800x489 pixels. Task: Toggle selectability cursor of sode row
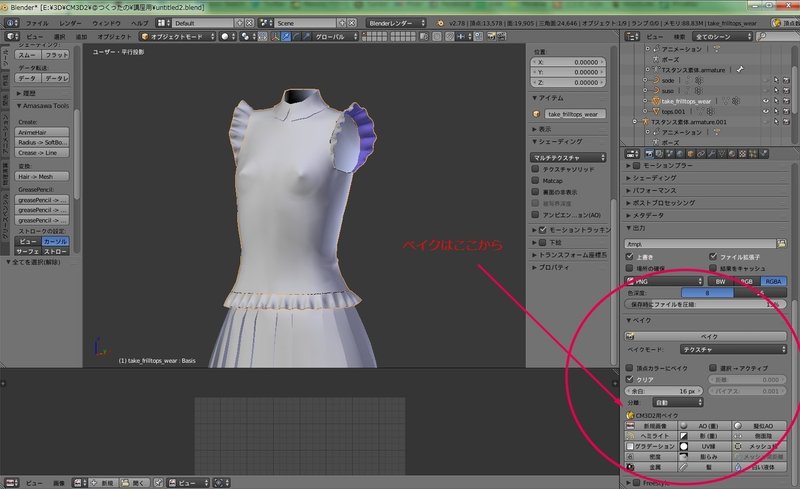coord(776,80)
